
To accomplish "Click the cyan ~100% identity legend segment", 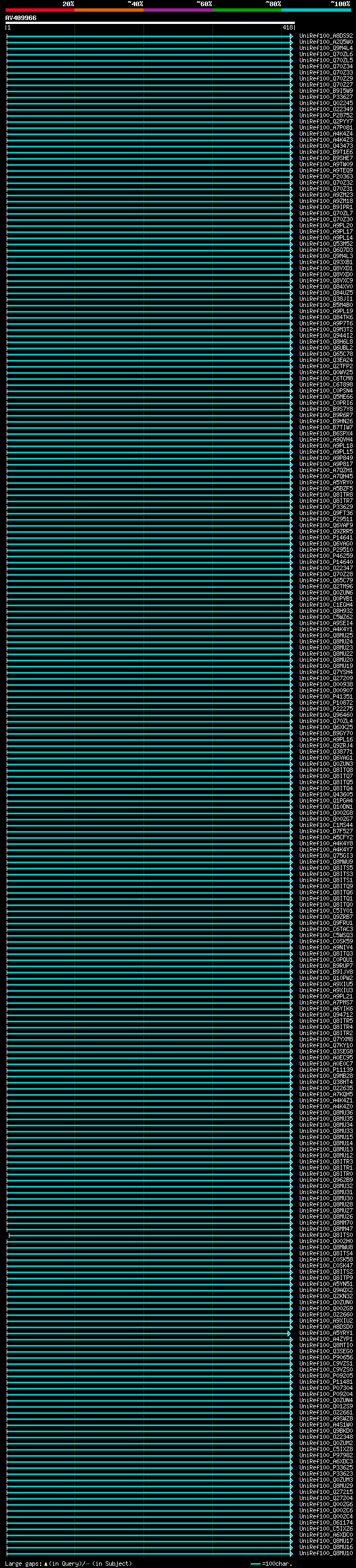I will (x=316, y=11).
